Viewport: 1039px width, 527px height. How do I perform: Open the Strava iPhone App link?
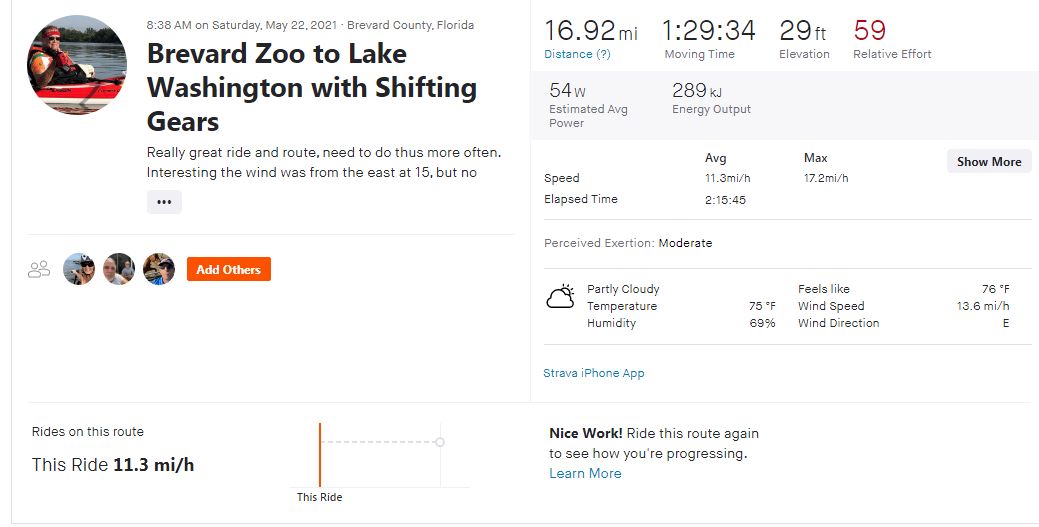(x=594, y=373)
